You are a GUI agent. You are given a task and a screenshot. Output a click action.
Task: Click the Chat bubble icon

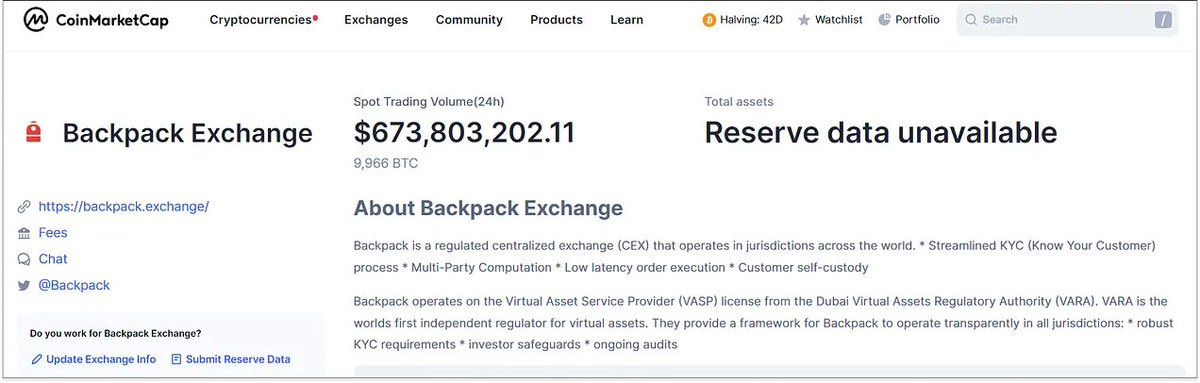point(24,259)
